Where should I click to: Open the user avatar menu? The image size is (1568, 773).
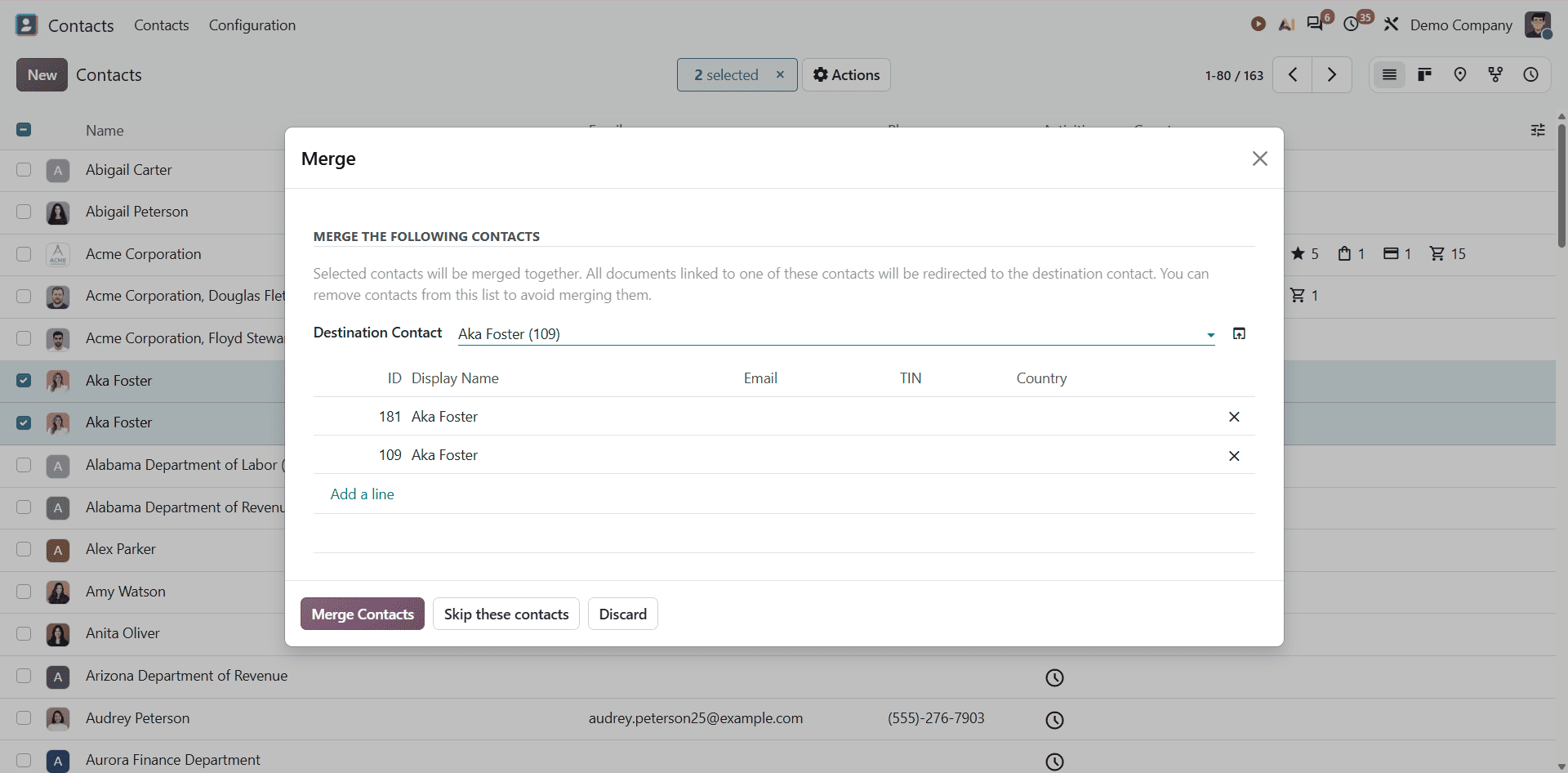(x=1538, y=25)
